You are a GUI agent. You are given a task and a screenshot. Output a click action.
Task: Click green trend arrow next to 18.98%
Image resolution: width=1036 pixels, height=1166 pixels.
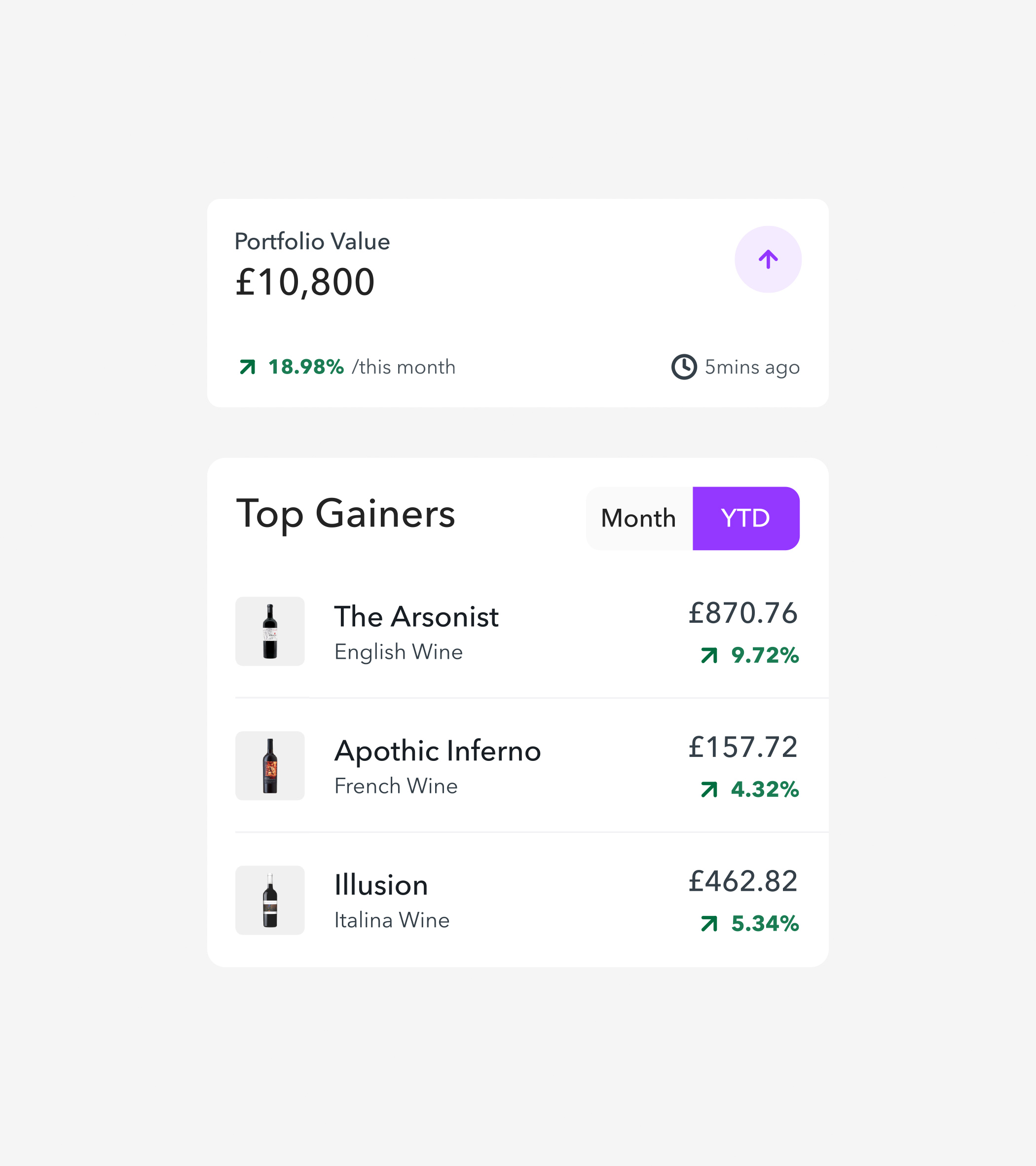pos(248,367)
